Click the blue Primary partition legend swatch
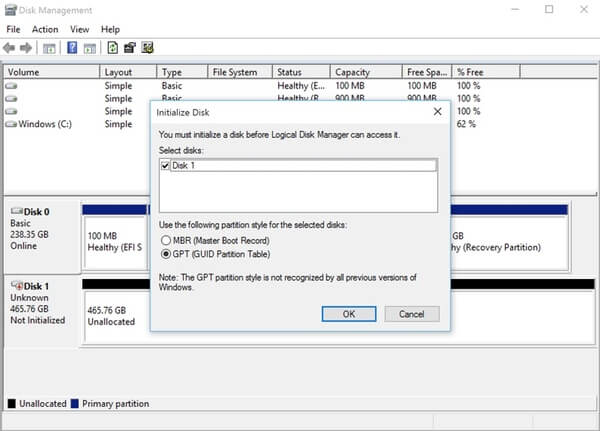This screenshot has height=431, width=600. coord(75,404)
